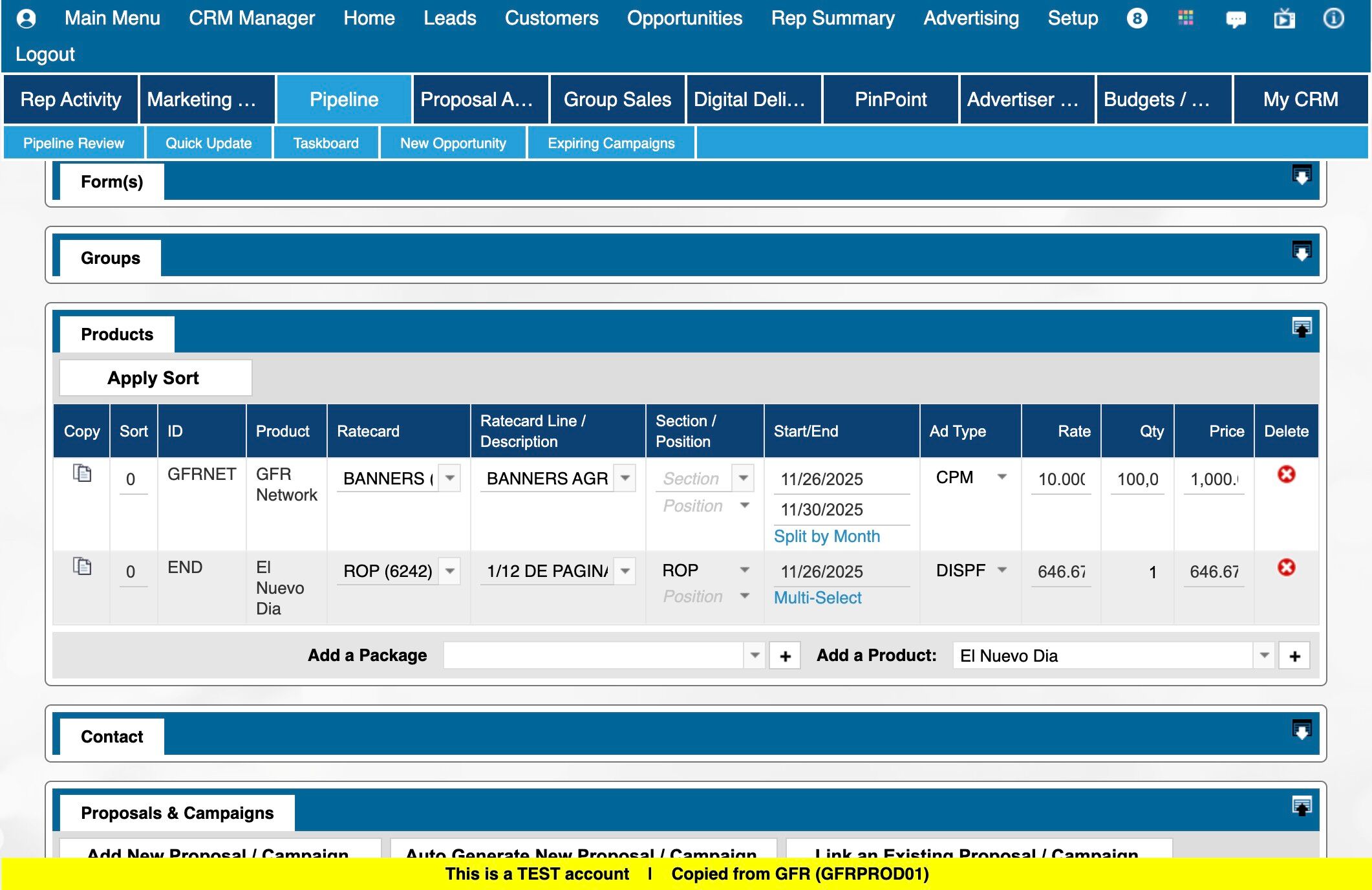Click the notification badge showing 8
The image size is (1372, 890).
coord(1137,18)
